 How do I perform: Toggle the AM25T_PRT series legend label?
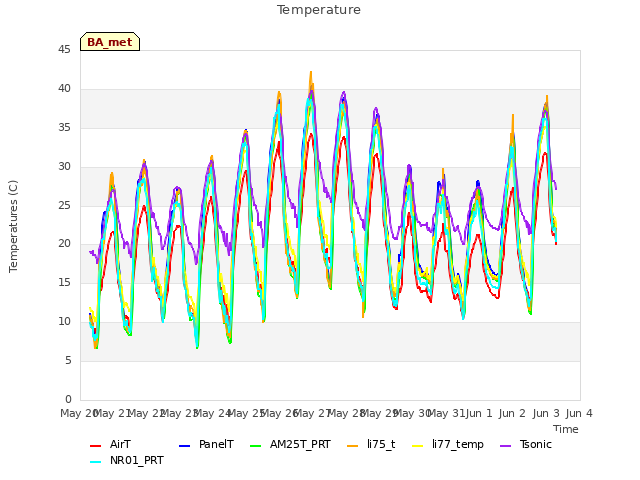(300, 444)
